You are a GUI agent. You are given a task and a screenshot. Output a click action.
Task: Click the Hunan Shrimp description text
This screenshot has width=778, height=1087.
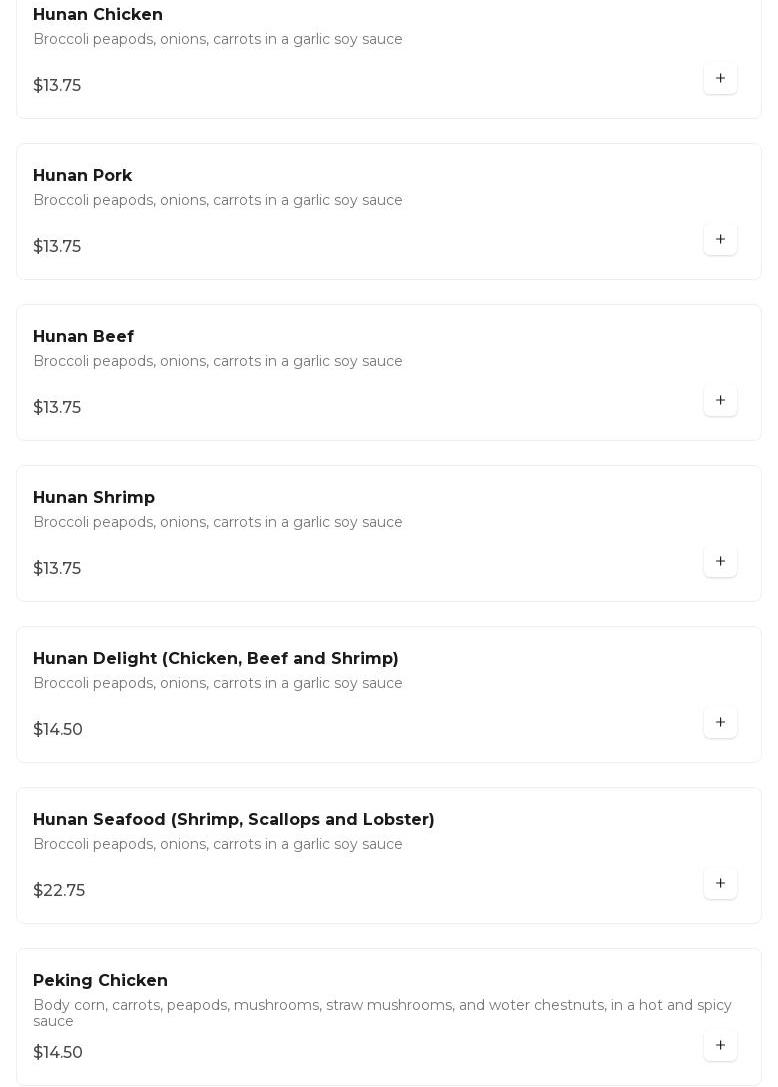pyautogui.click(x=218, y=522)
